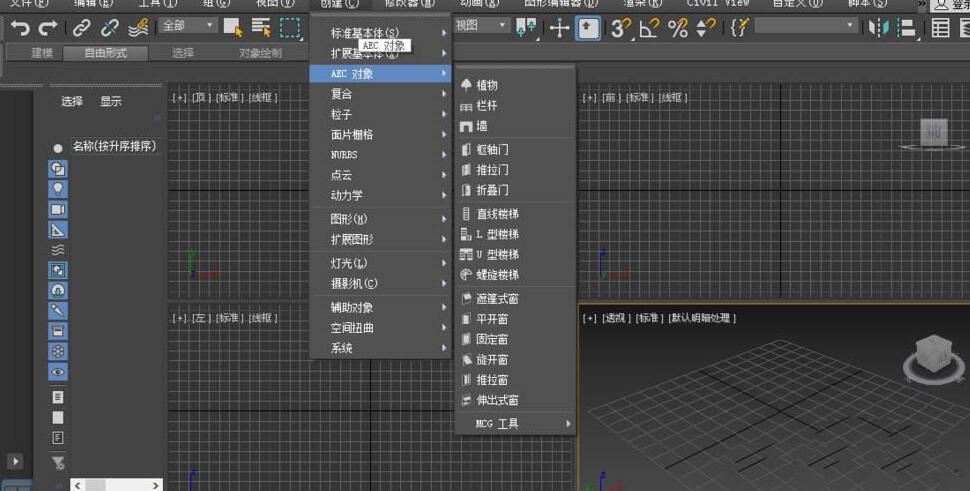Toggle cameras display filter icon
This screenshot has height=491, width=970.
pos(58,209)
